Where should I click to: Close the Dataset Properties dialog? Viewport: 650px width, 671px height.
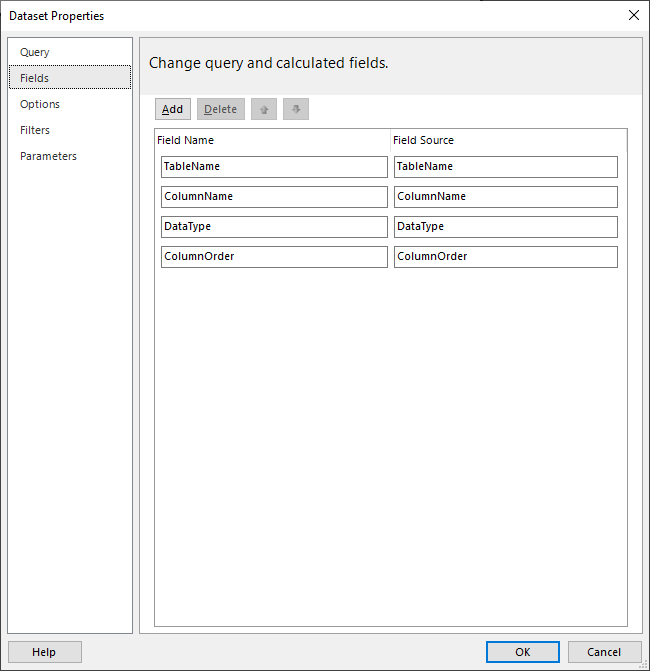pyautogui.click(x=634, y=15)
